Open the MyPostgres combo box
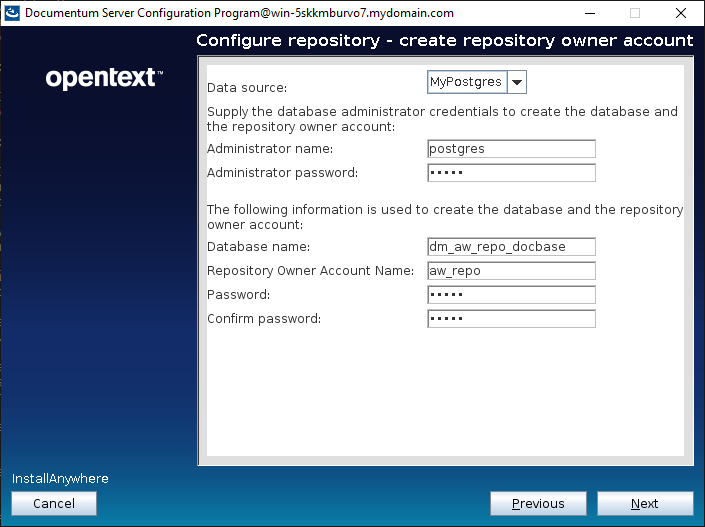The image size is (705, 527). point(467,82)
